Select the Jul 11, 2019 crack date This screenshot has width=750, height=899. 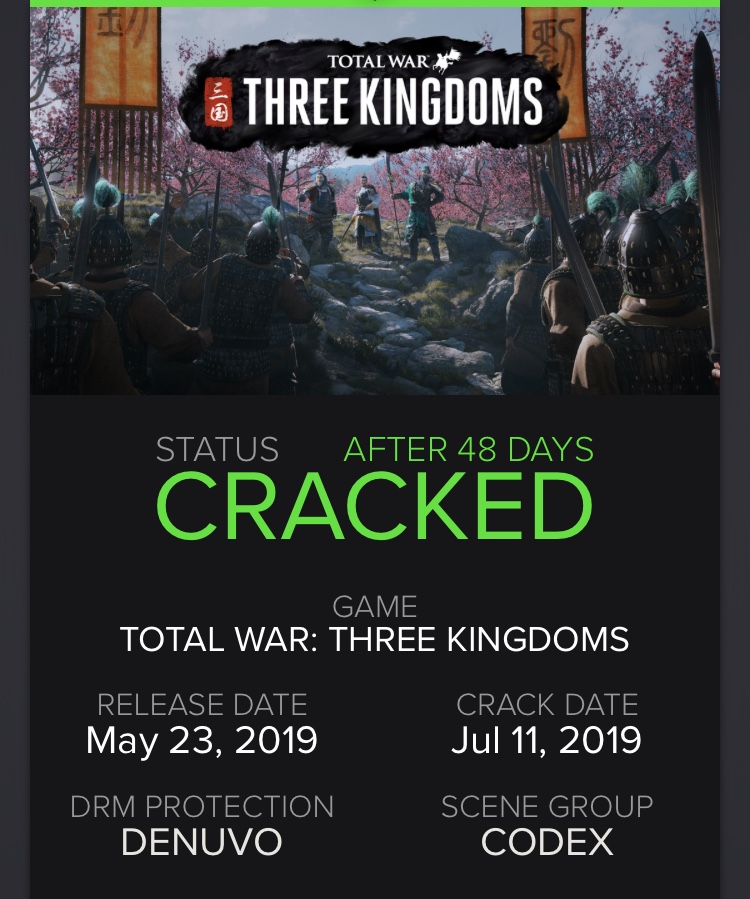tap(547, 740)
